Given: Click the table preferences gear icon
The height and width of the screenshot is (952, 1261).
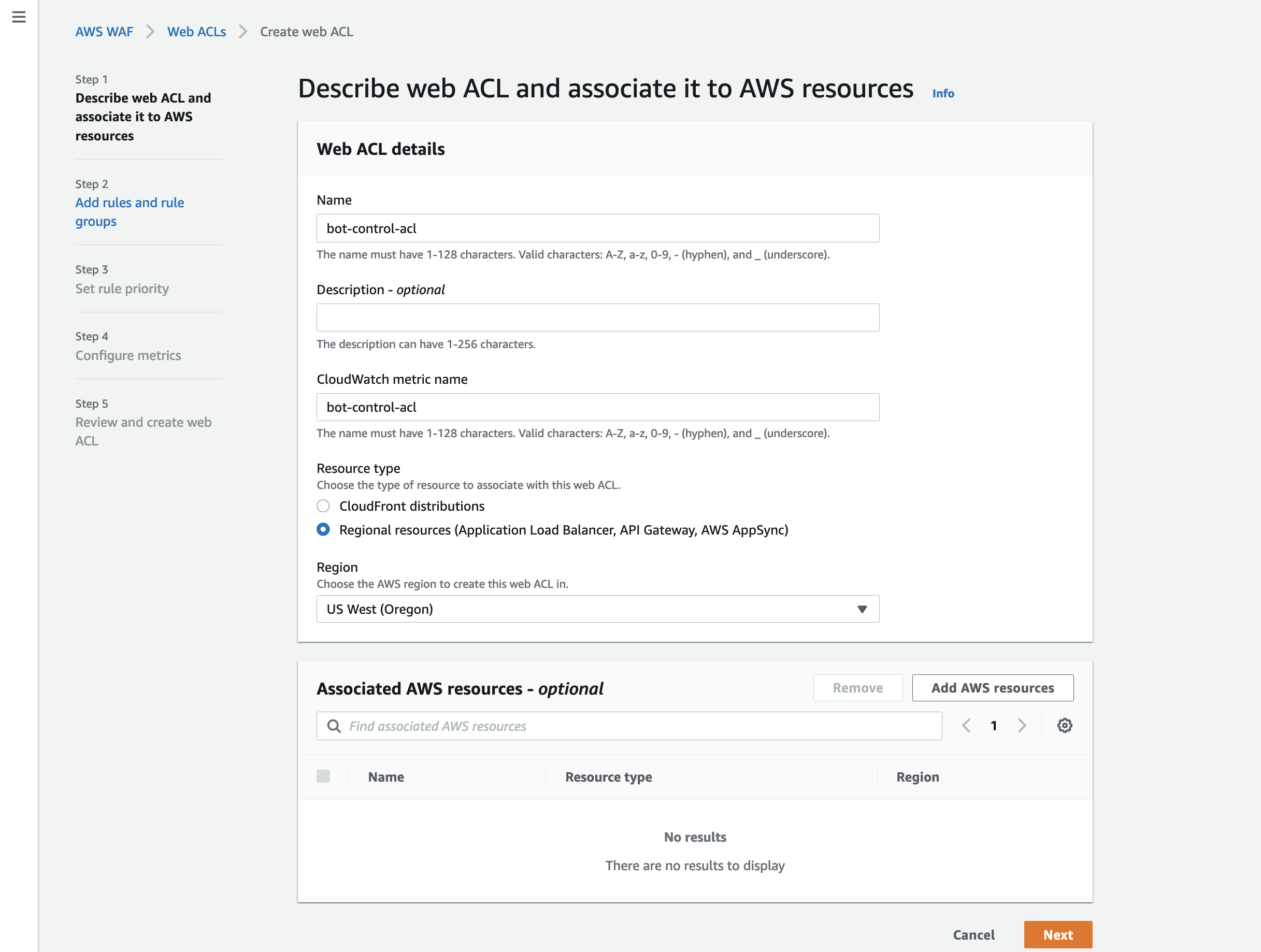Looking at the screenshot, I should click(x=1064, y=725).
